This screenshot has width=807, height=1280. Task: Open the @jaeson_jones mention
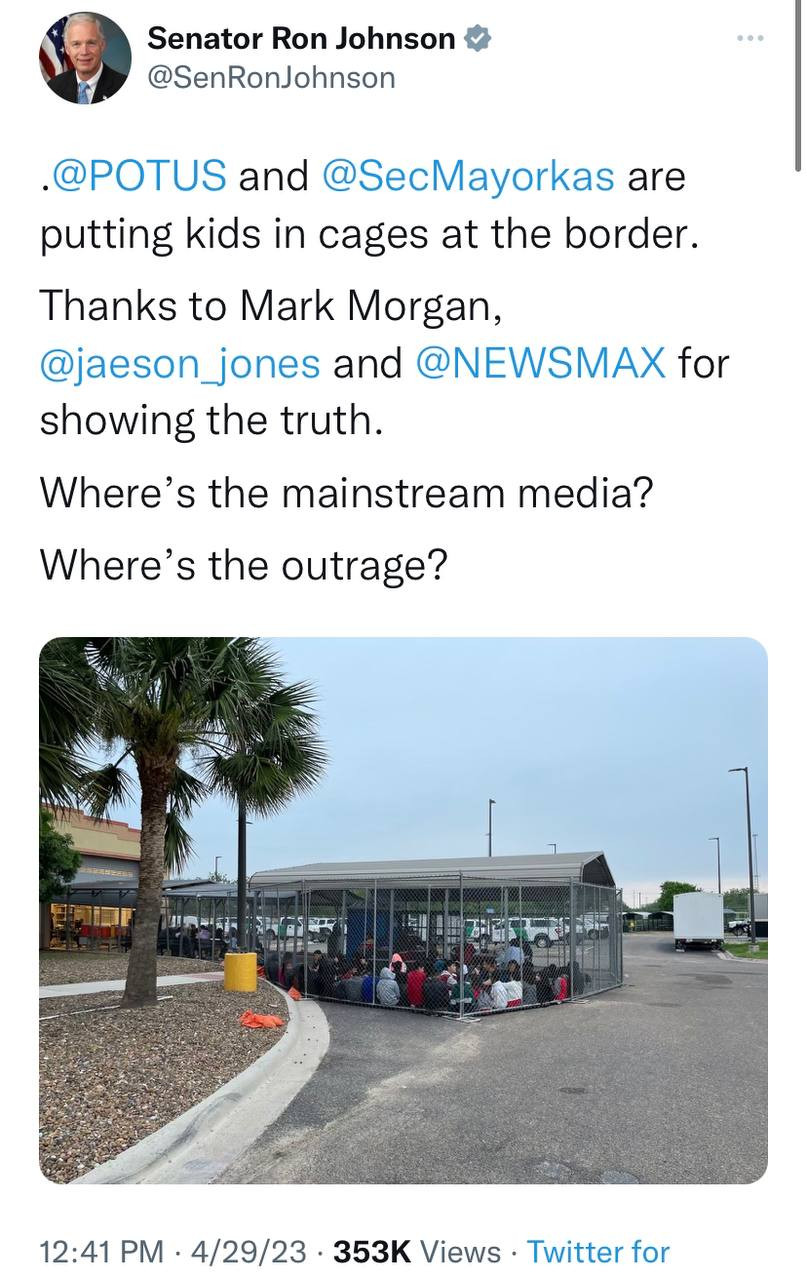tap(180, 363)
